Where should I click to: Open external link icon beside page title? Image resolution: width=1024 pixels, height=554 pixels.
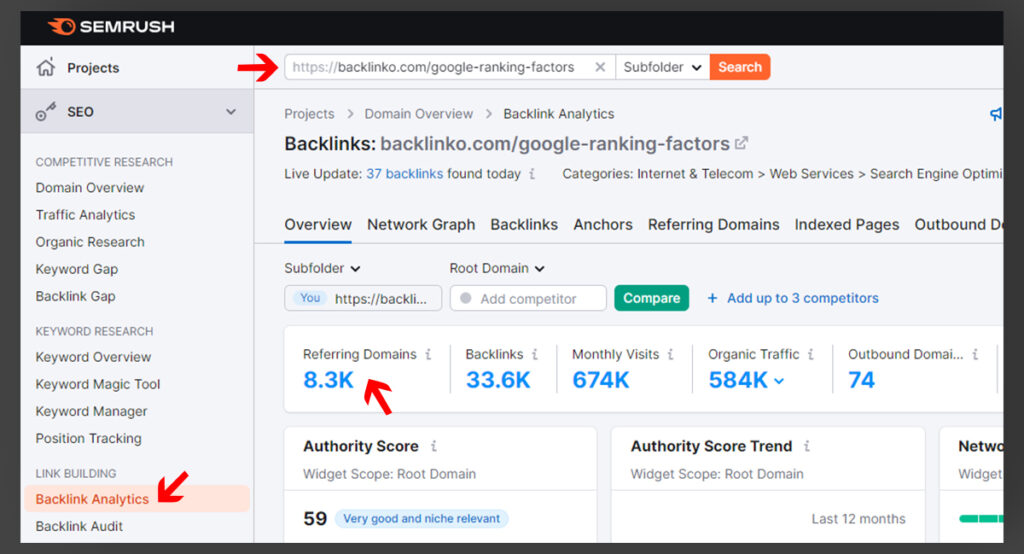(741, 143)
